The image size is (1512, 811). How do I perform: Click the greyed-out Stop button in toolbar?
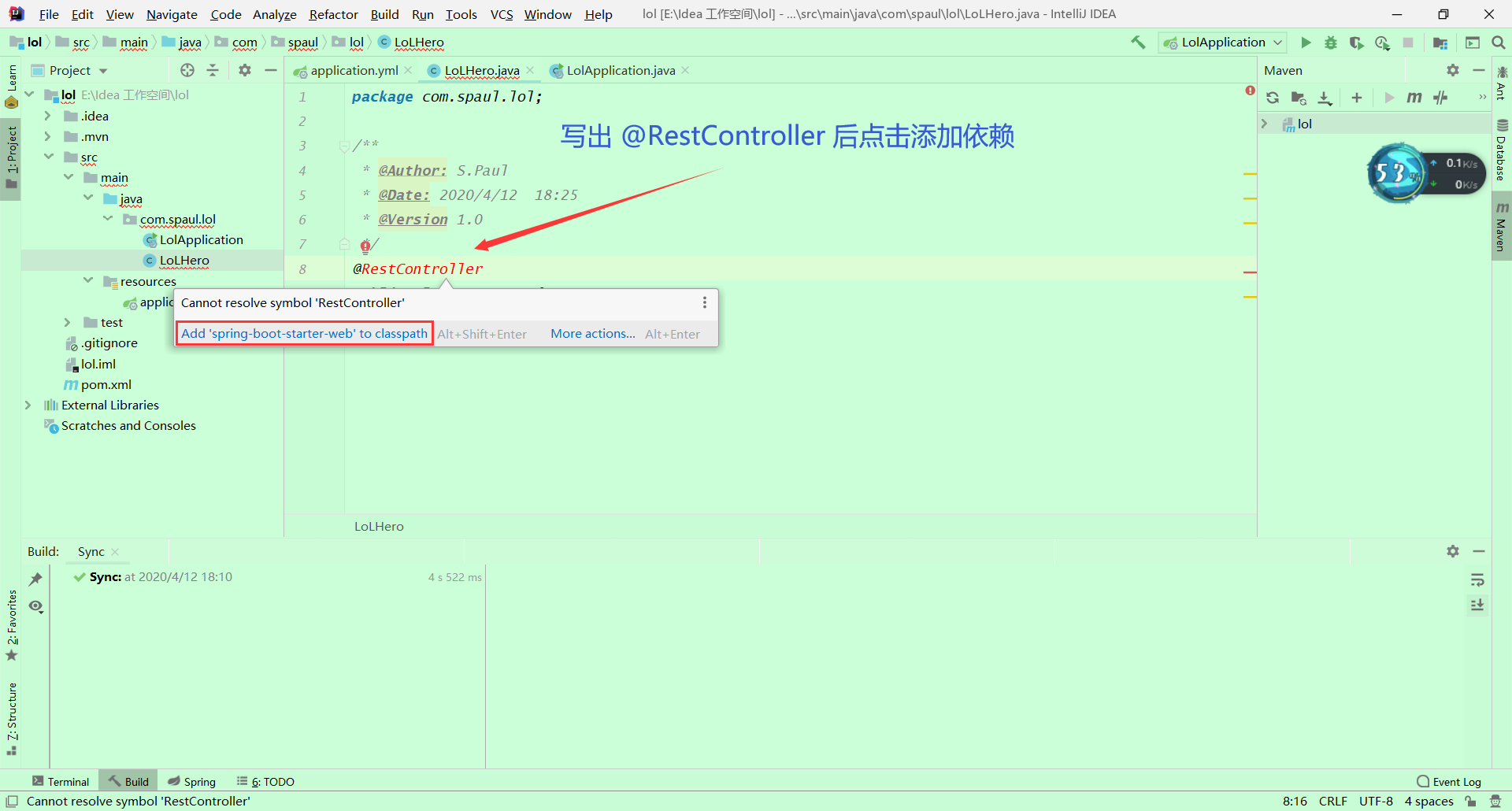tap(1408, 43)
